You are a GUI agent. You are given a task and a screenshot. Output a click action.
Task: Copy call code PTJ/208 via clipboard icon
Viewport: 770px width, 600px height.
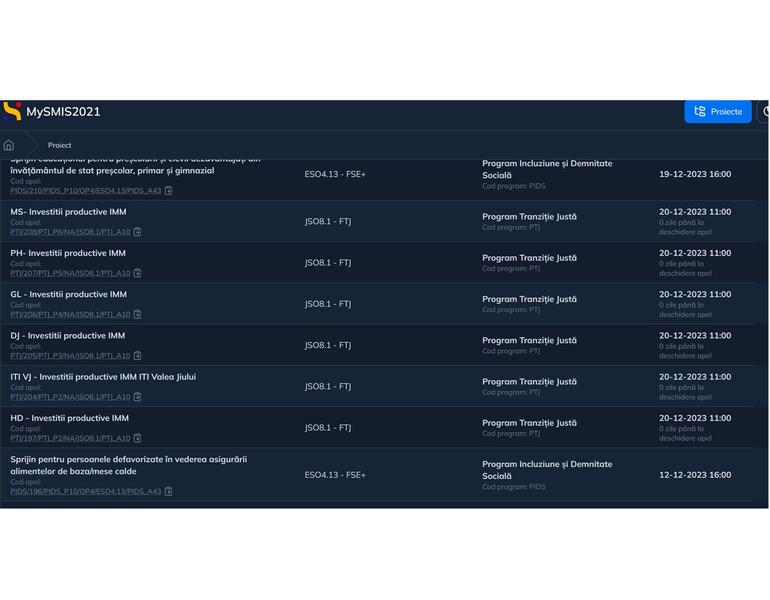pos(138,232)
